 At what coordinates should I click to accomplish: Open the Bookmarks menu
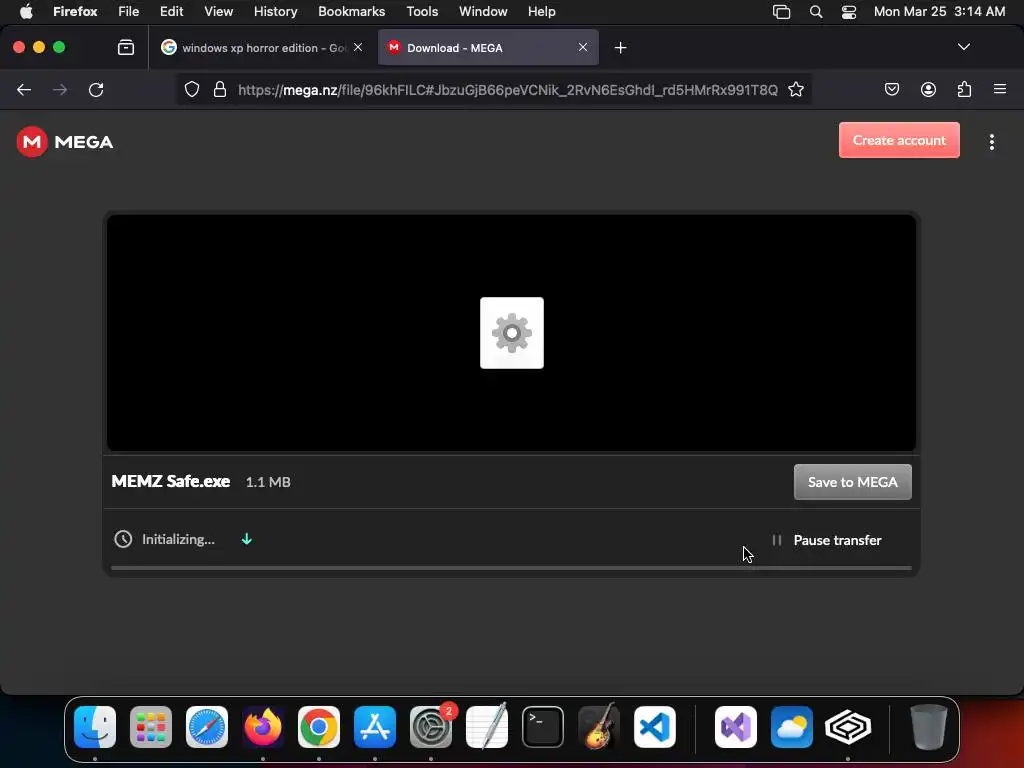351,12
